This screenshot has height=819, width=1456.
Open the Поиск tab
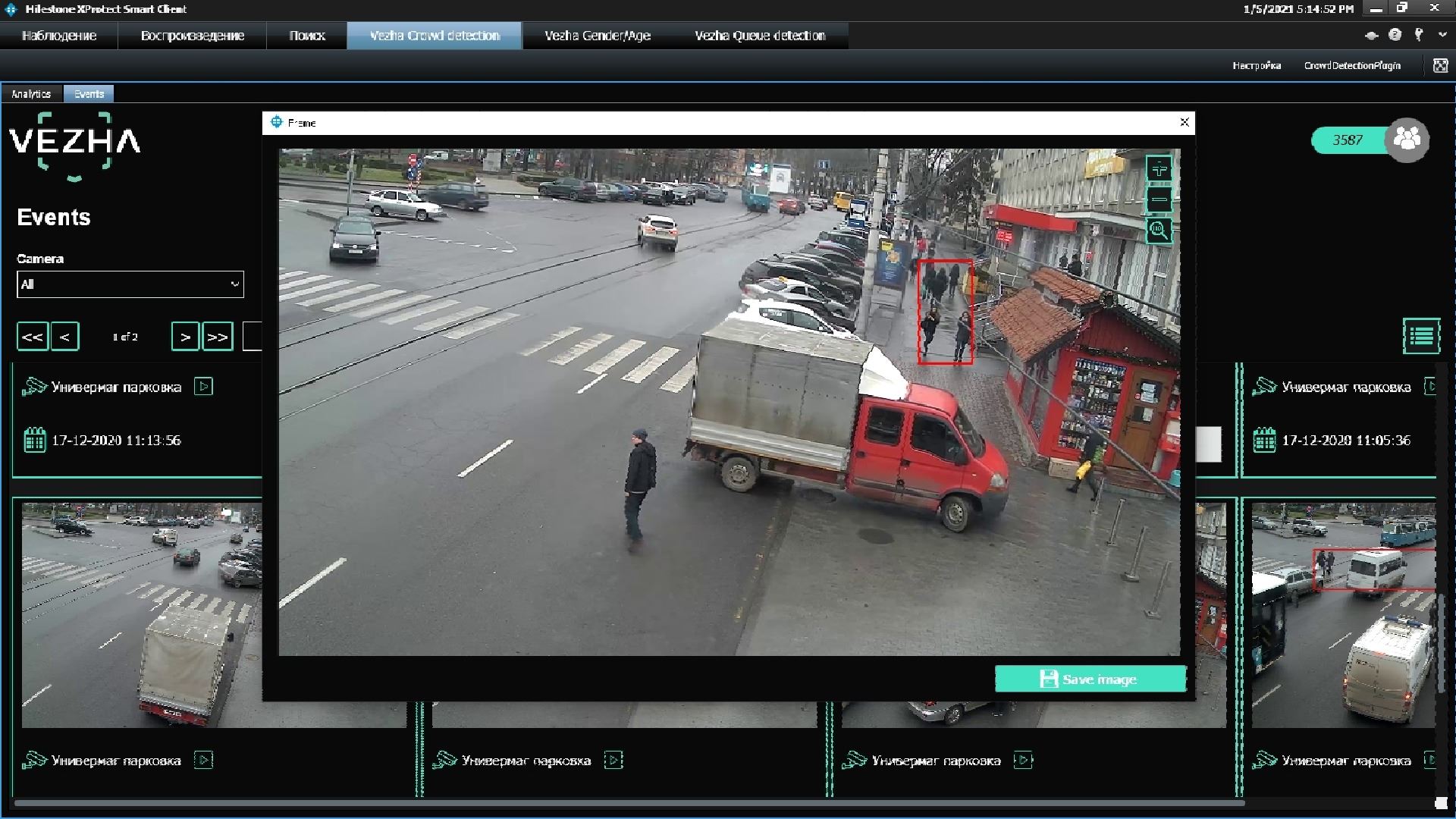click(307, 36)
